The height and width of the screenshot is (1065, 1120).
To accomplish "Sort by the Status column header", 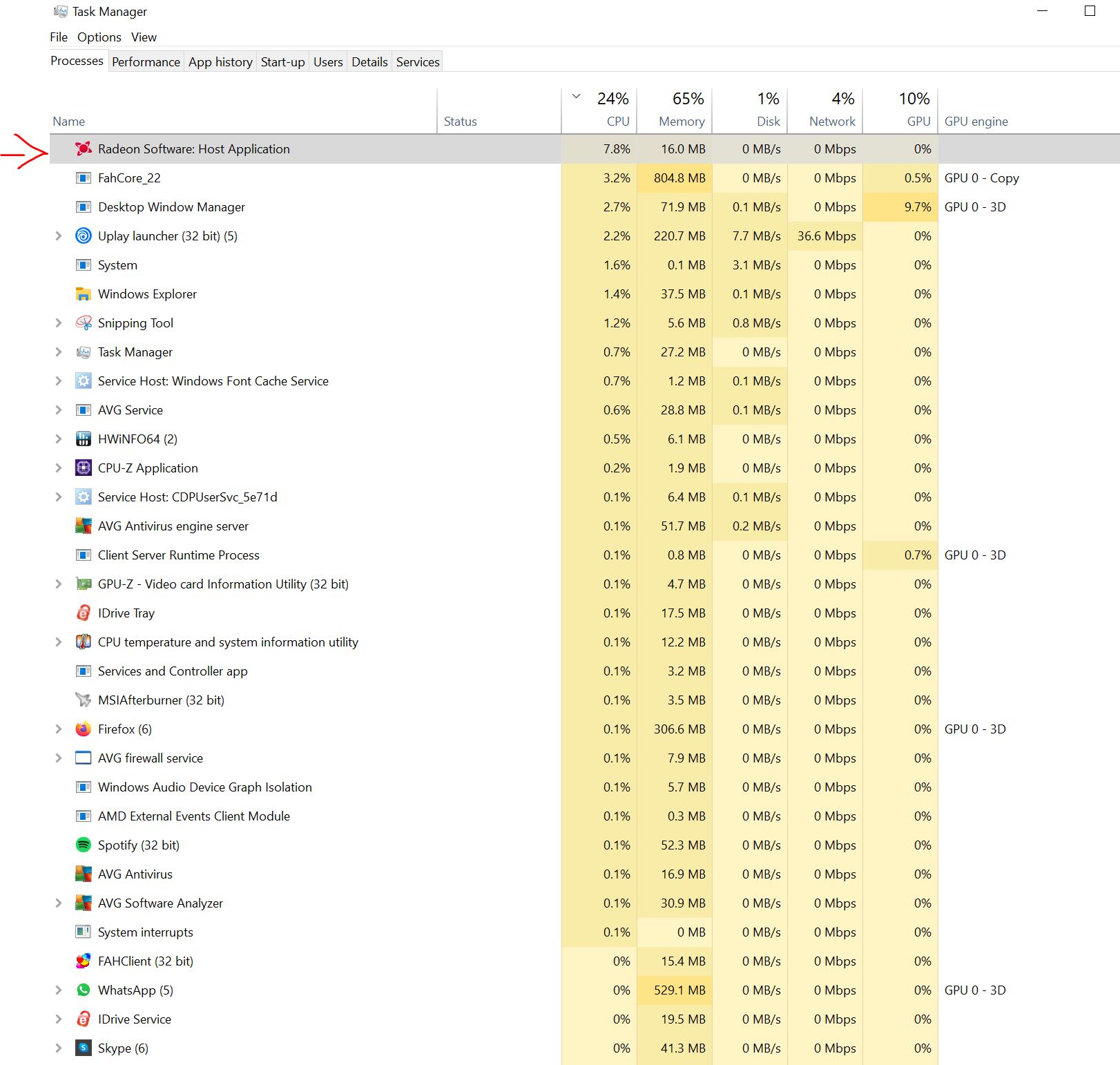I will 499,111.
